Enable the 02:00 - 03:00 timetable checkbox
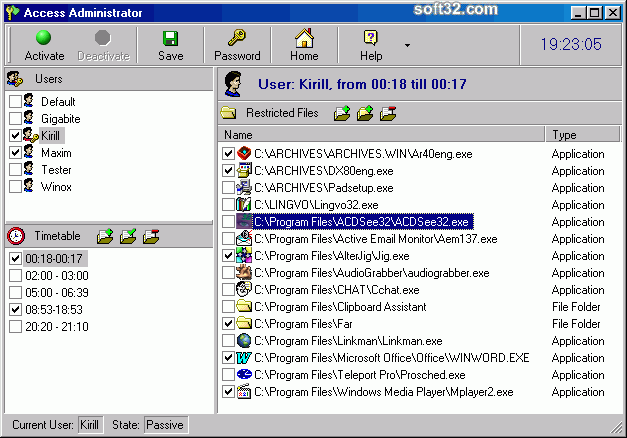 (15, 276)
